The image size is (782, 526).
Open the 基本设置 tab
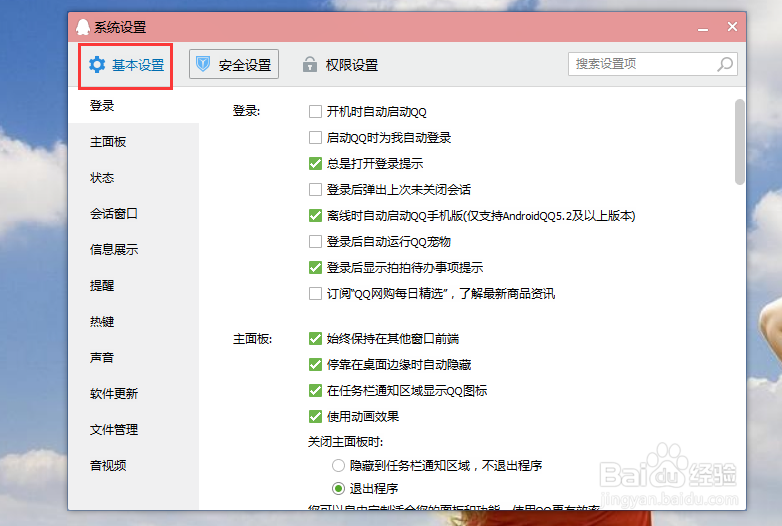click(x=126, y=65)
